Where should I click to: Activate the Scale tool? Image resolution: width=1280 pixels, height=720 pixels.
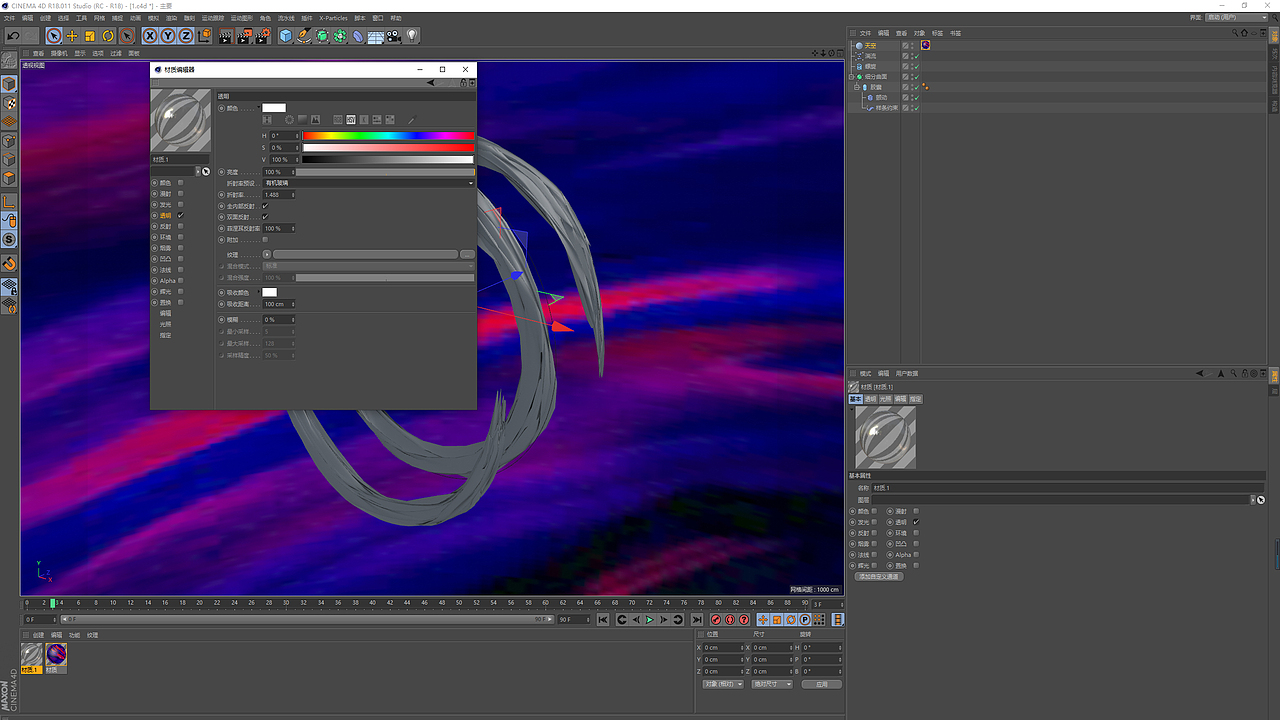90,36
